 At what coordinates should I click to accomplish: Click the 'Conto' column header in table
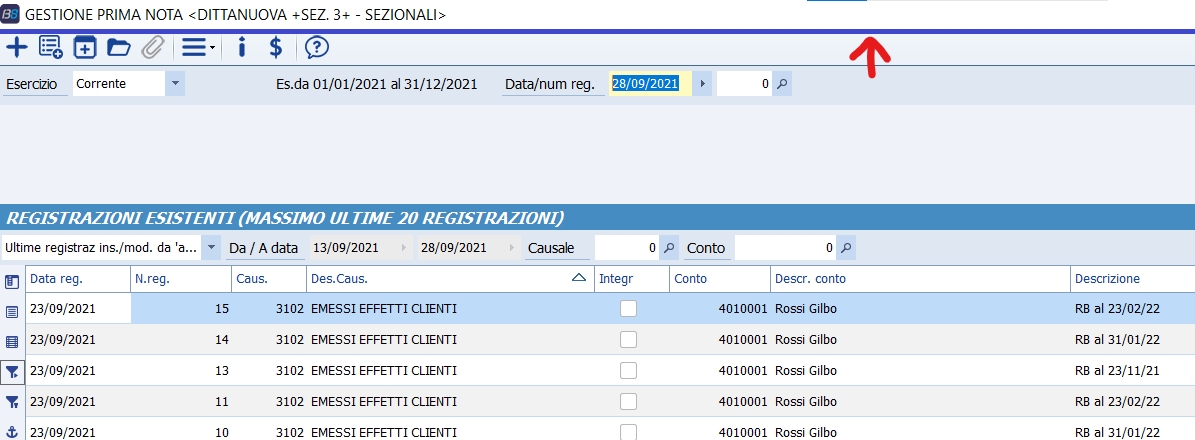720,279
